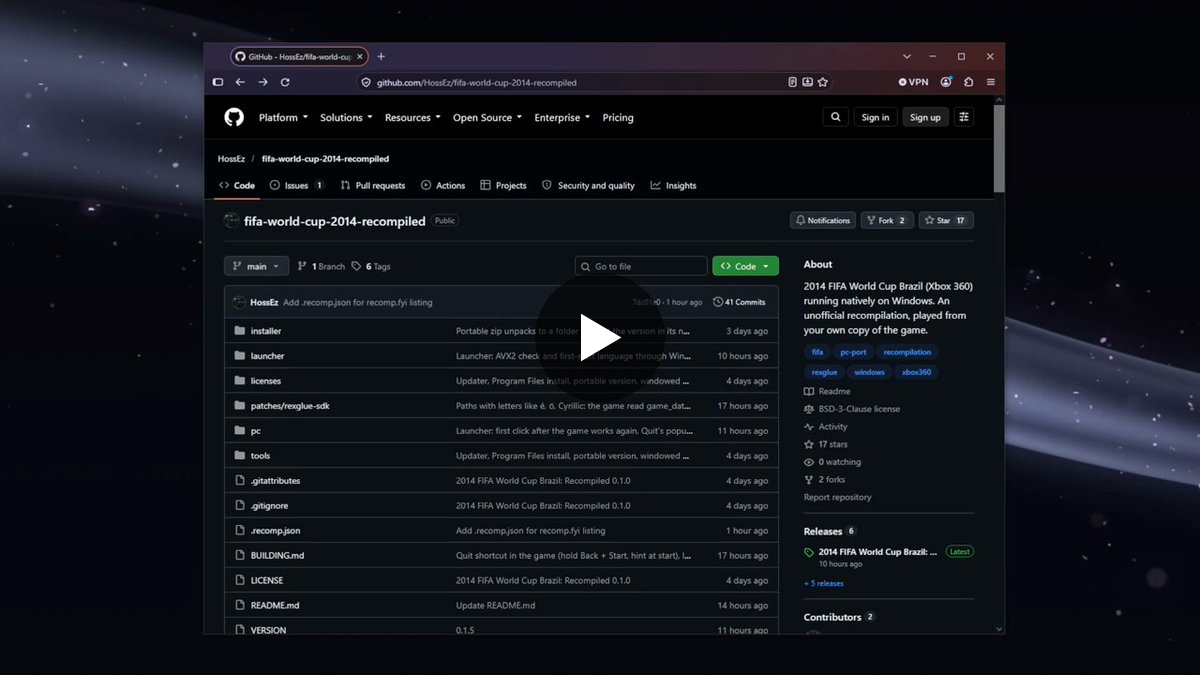The width and height of the screenshot is (1200, 675).
Task: Expand the Open Source menu
Action: point(487,118)
